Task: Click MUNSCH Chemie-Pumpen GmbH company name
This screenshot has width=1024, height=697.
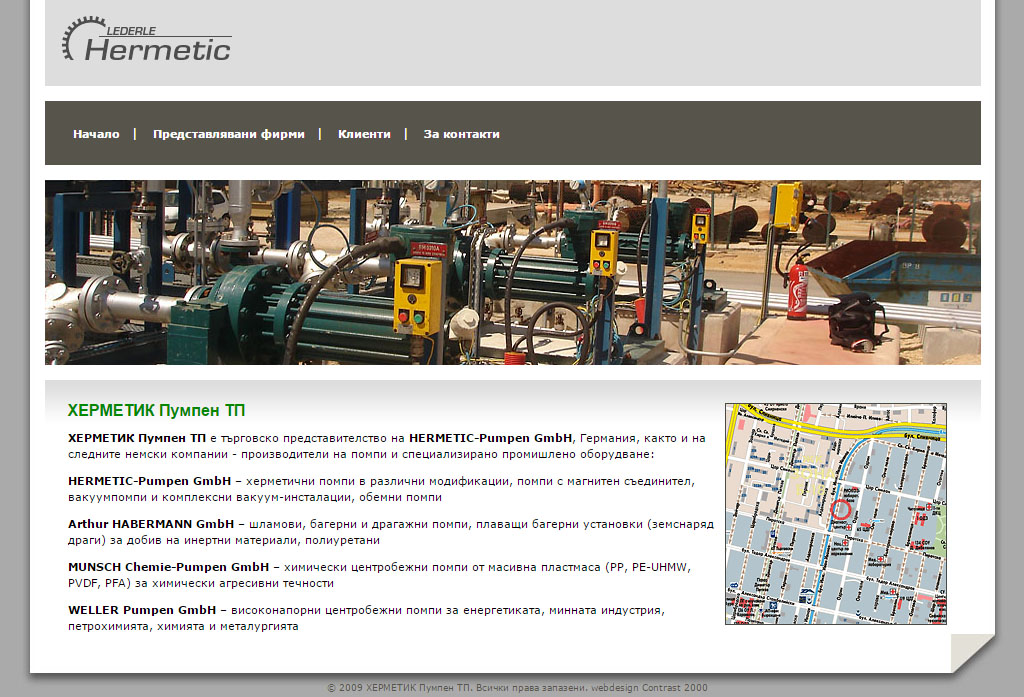Action: tap(155, 567)
